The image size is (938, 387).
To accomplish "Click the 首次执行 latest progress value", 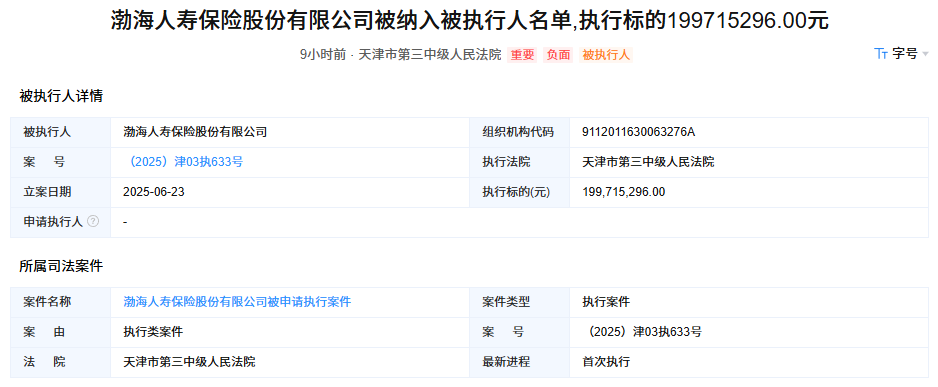I will pyautogui.click(x=606, y=362).
